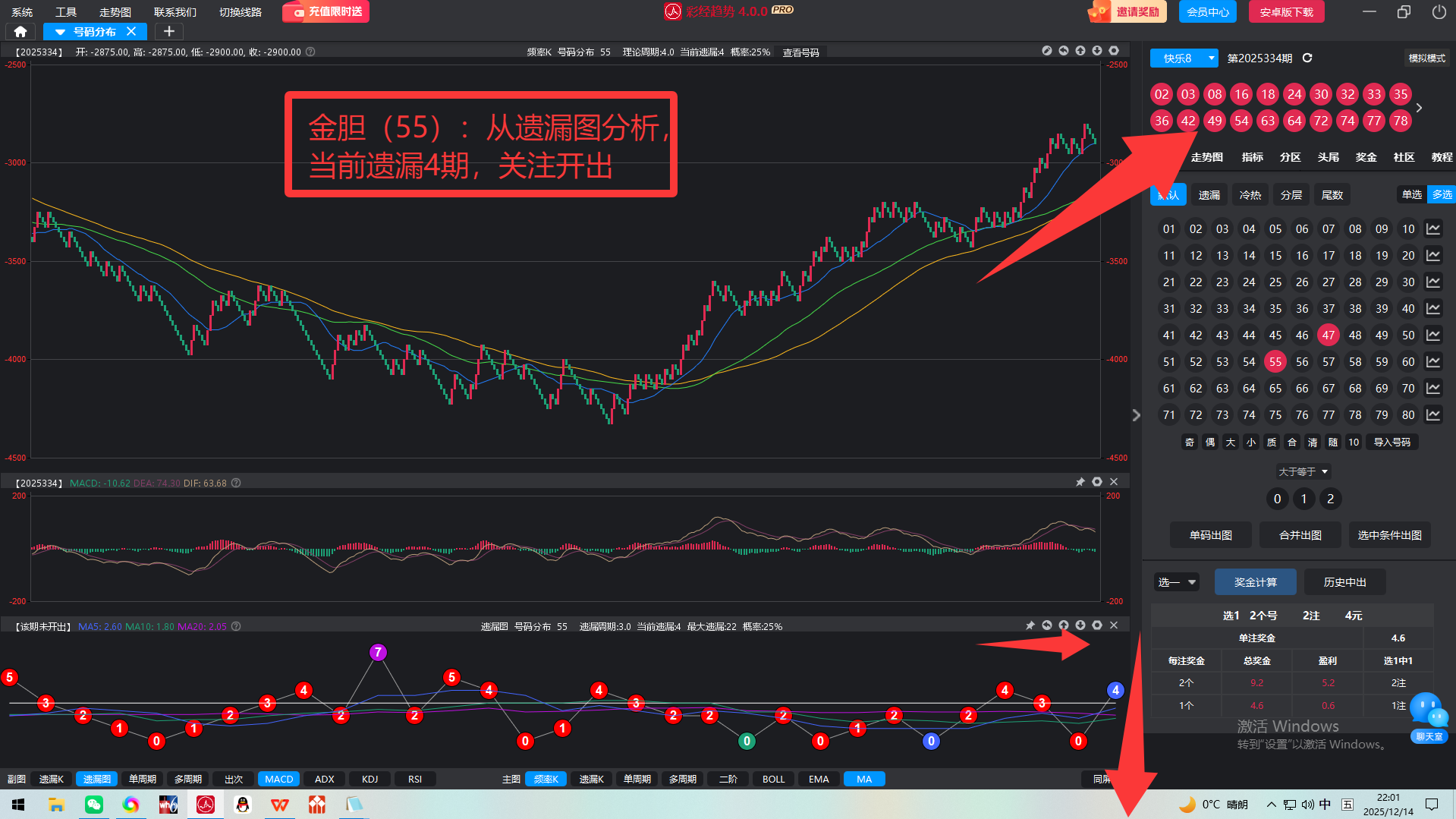The image size is (1456, 819).
Task: Toggle the KDJ sub-chart indicator
Action: (x=370, y=779)
